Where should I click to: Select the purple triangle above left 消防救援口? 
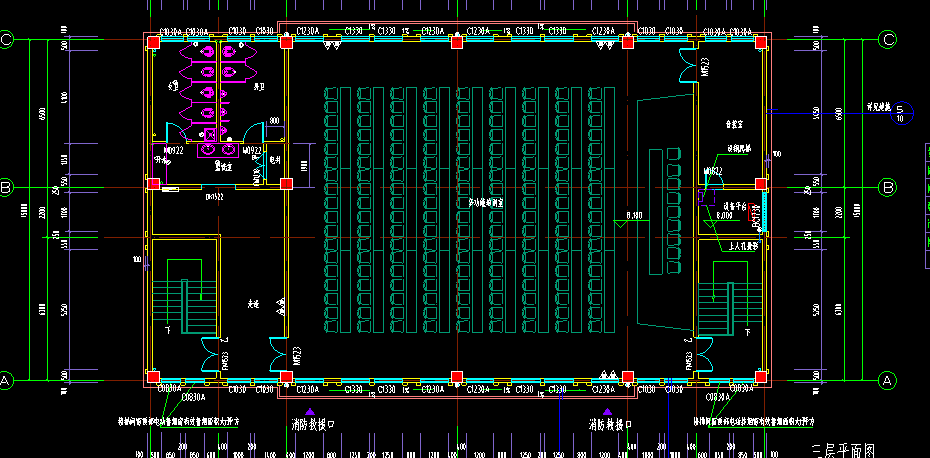coord(310,411)
